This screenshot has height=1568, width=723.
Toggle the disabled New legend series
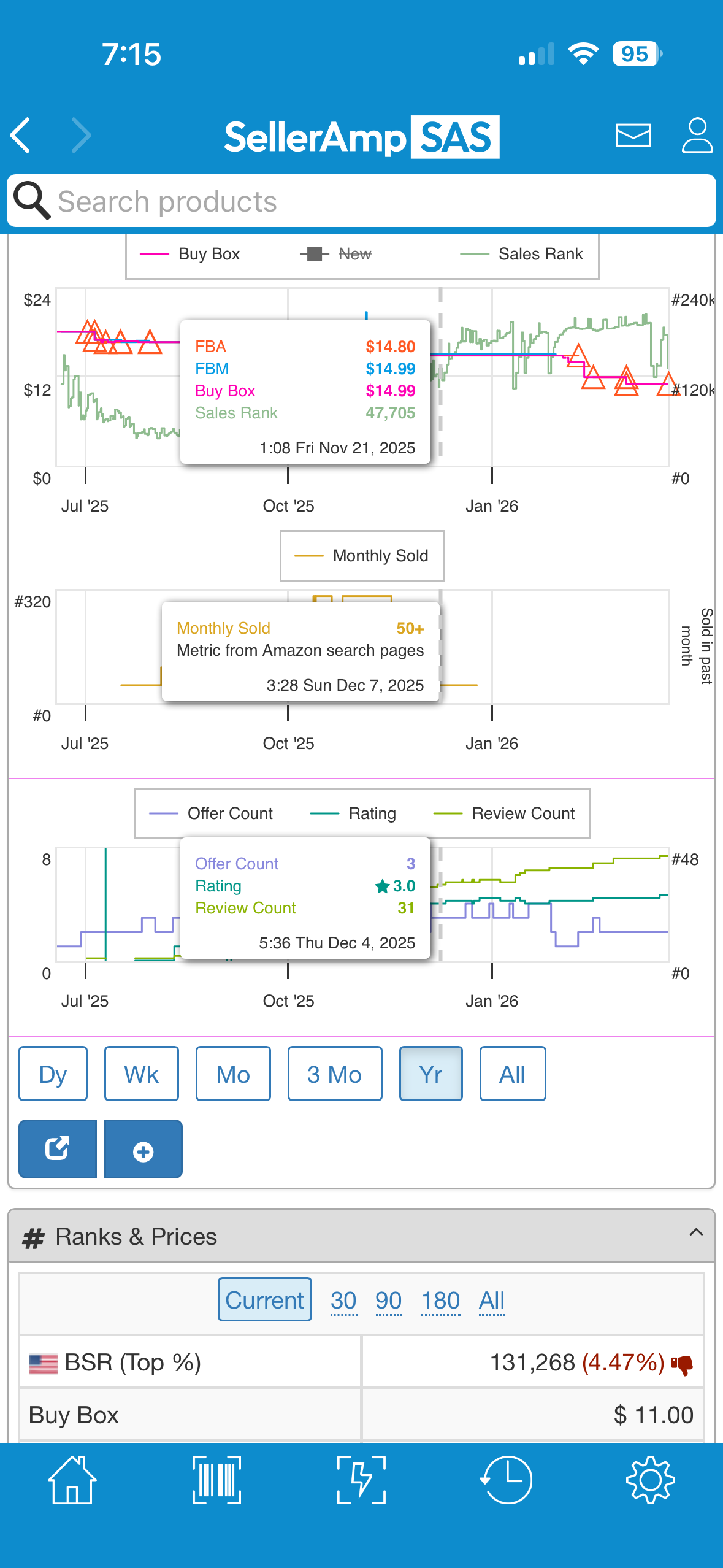tap(336, 254)
